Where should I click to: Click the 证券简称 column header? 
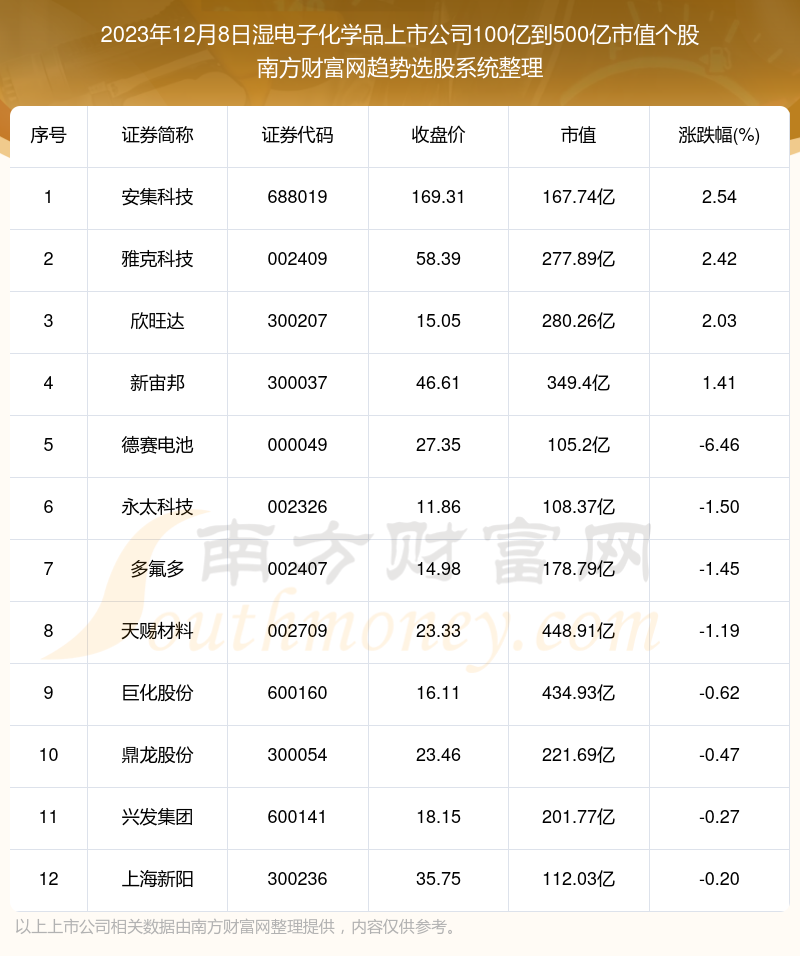tap(157, 135)
